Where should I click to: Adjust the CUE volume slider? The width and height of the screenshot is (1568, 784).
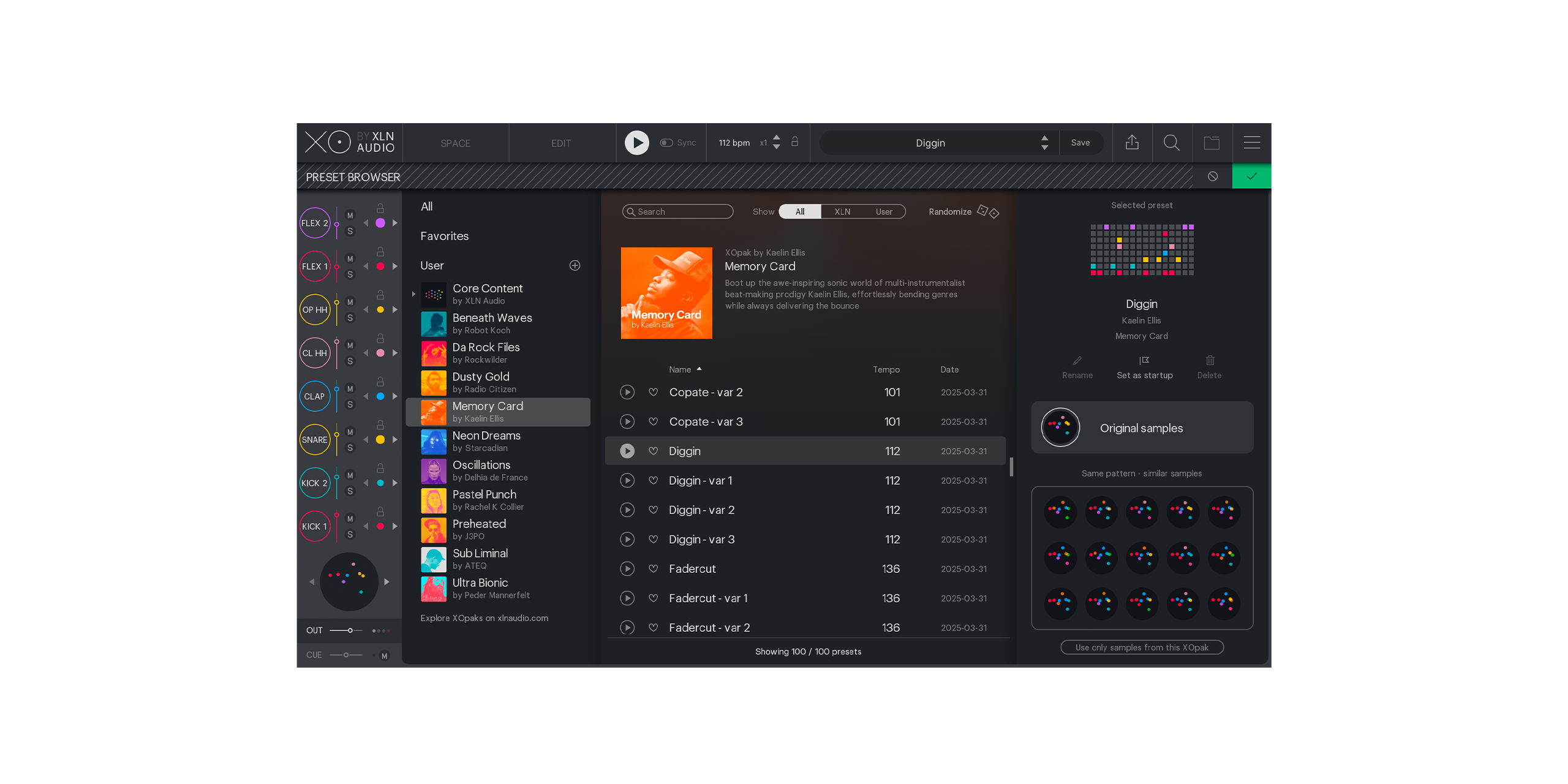tap(346, 655)
